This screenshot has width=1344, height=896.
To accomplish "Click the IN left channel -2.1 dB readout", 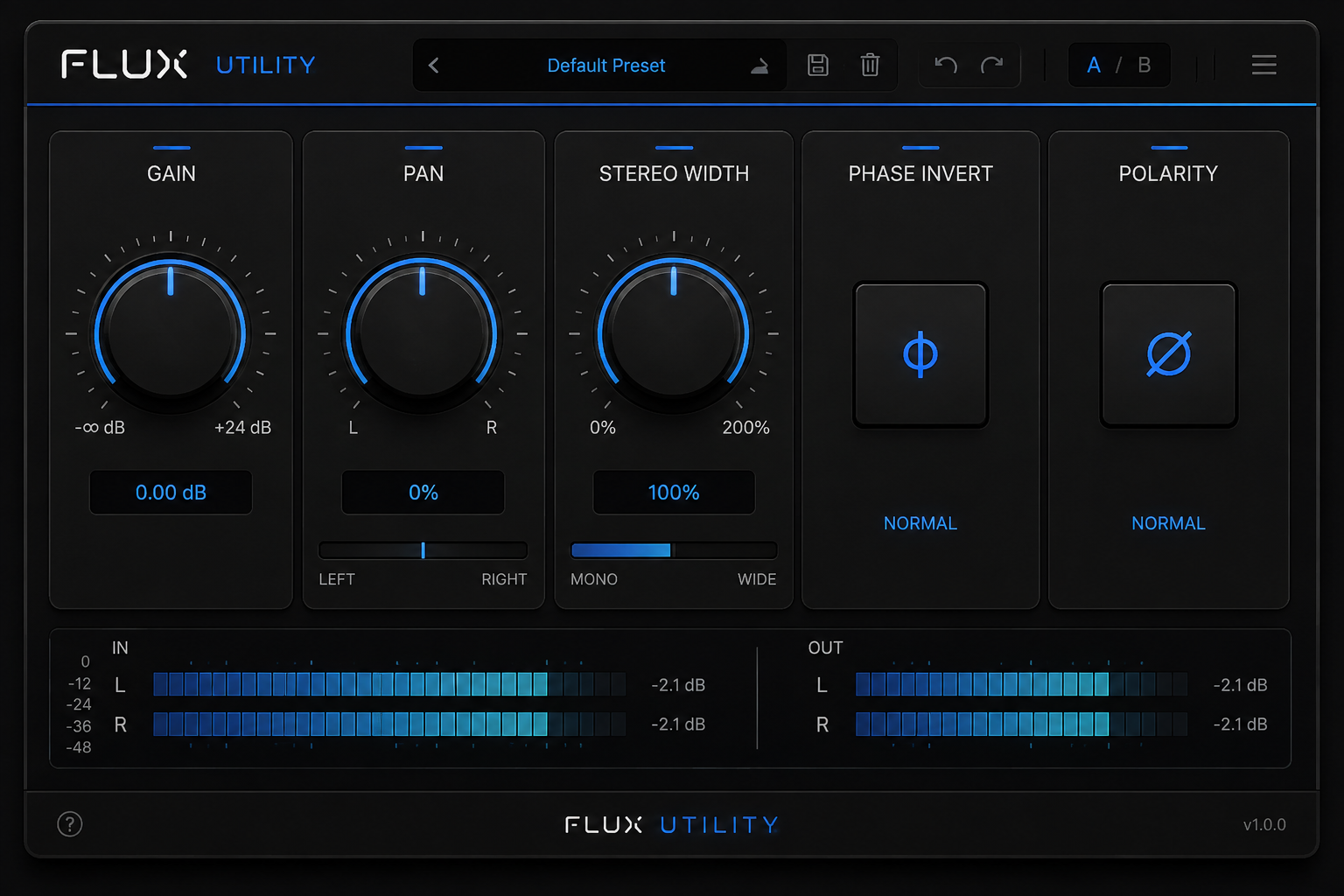I will click(x=678, y=685).
